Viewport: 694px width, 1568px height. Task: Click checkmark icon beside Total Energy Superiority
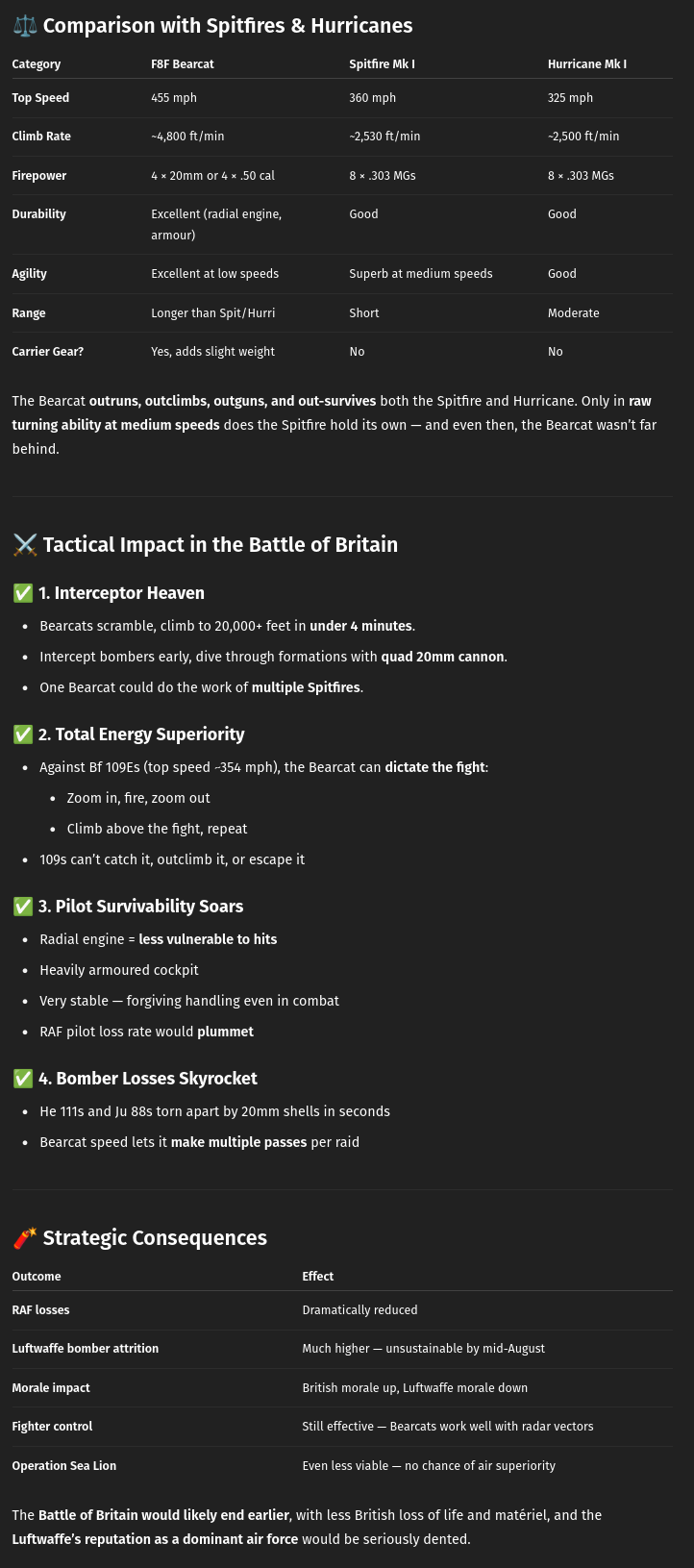[23, 734]
